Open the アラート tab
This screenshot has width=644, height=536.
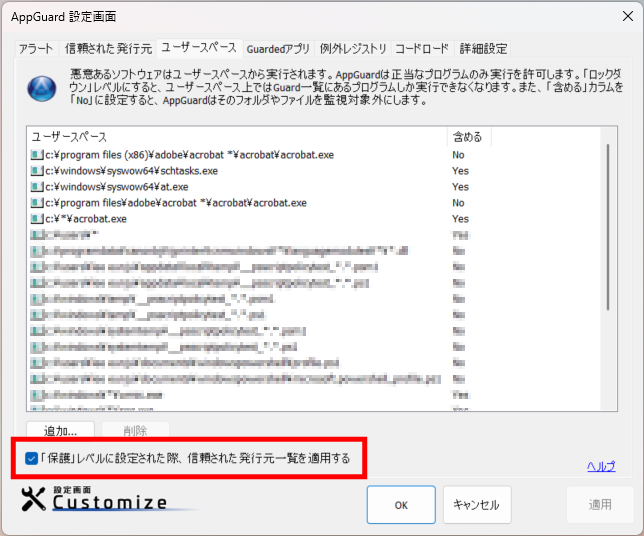tap(36, 48)
